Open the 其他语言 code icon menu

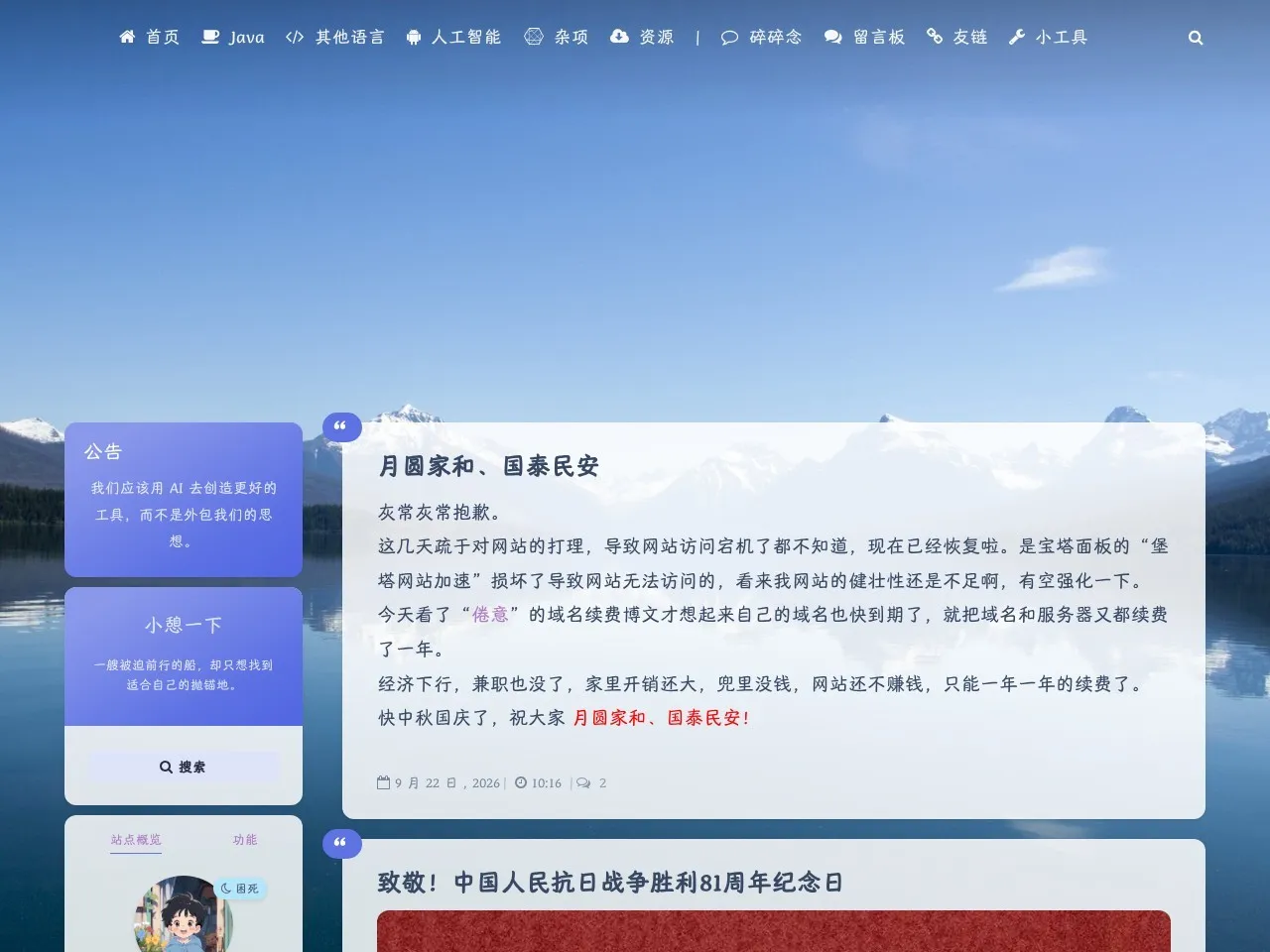(x=295, y=37)
